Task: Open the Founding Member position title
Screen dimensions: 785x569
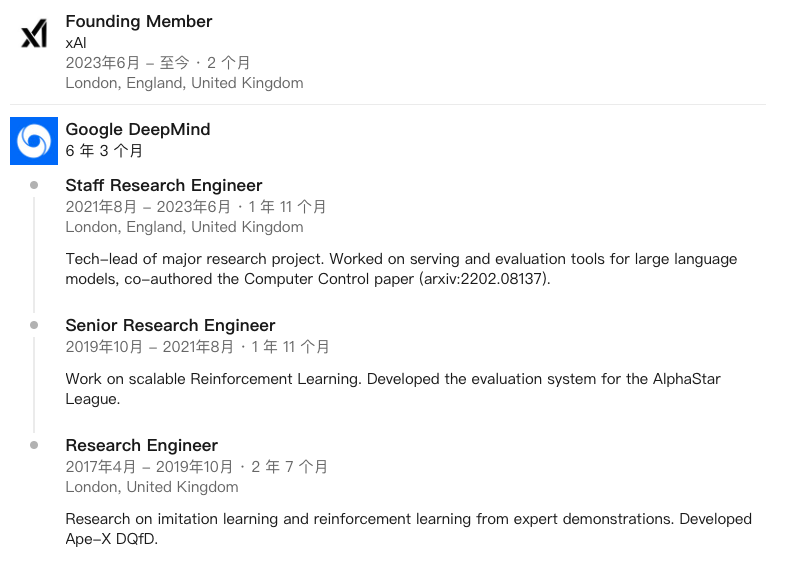Action: tap(139, 22)
